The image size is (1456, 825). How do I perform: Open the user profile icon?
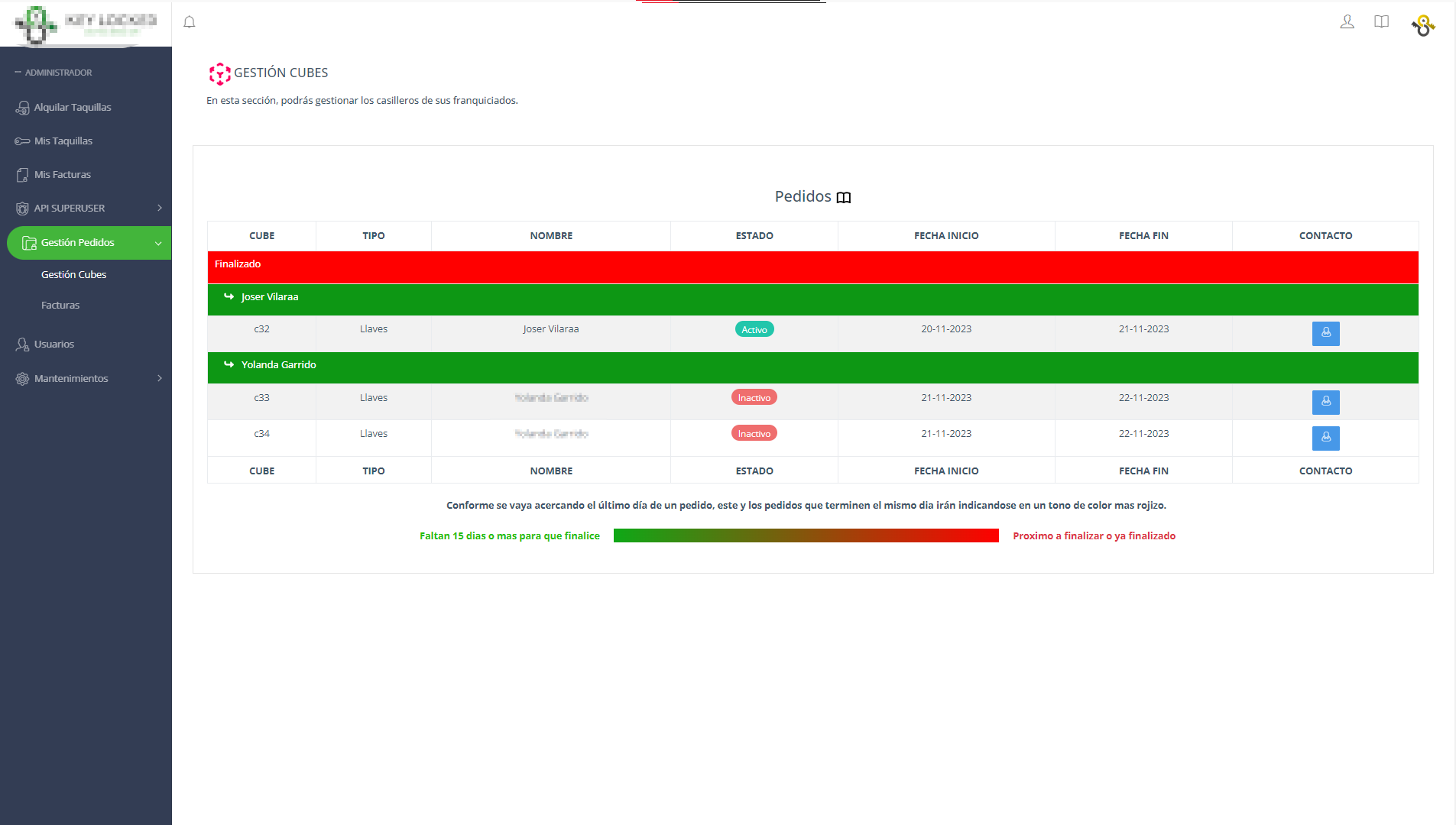1347,22
